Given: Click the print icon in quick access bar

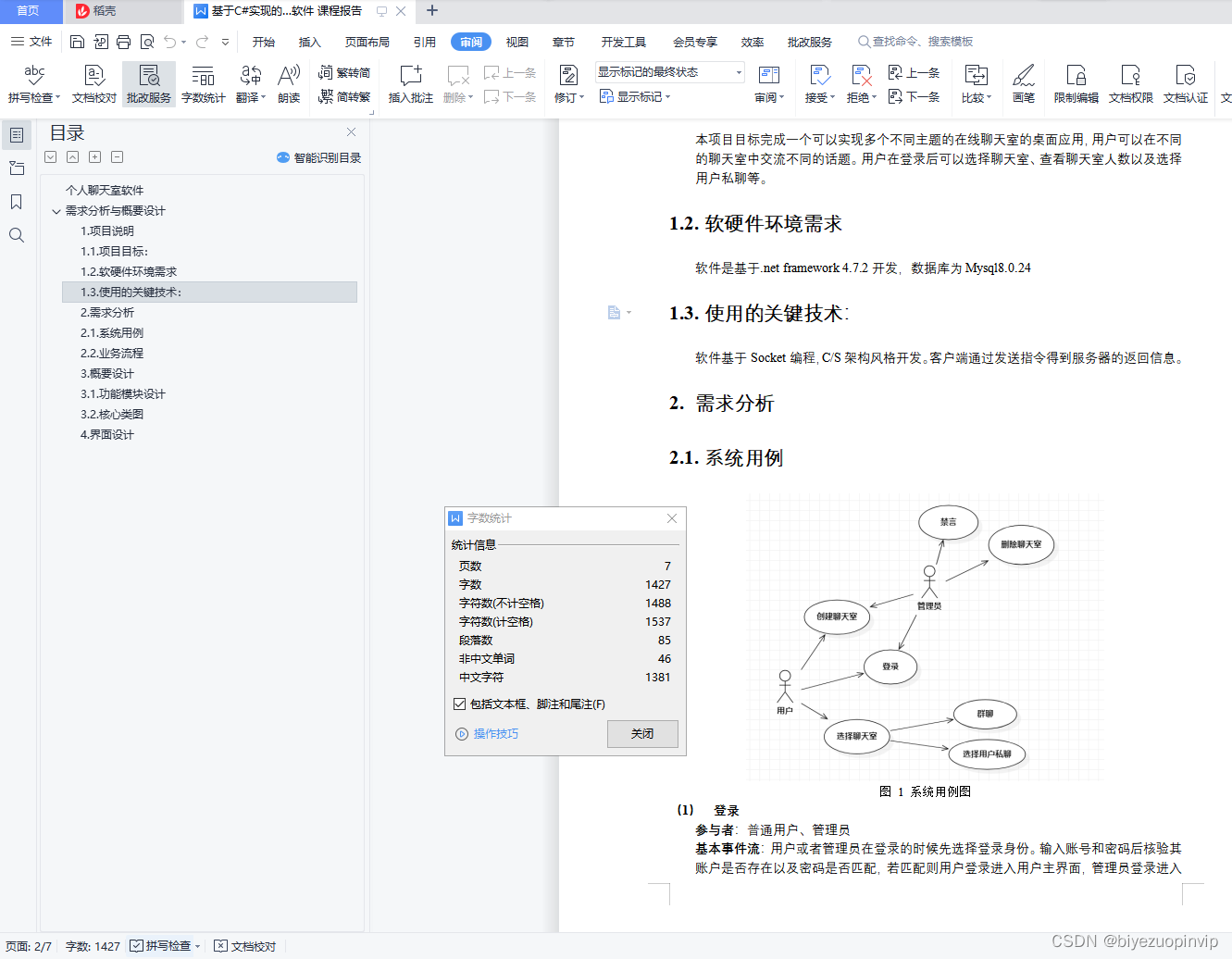Looking at the screenshot, I should 124,42.
